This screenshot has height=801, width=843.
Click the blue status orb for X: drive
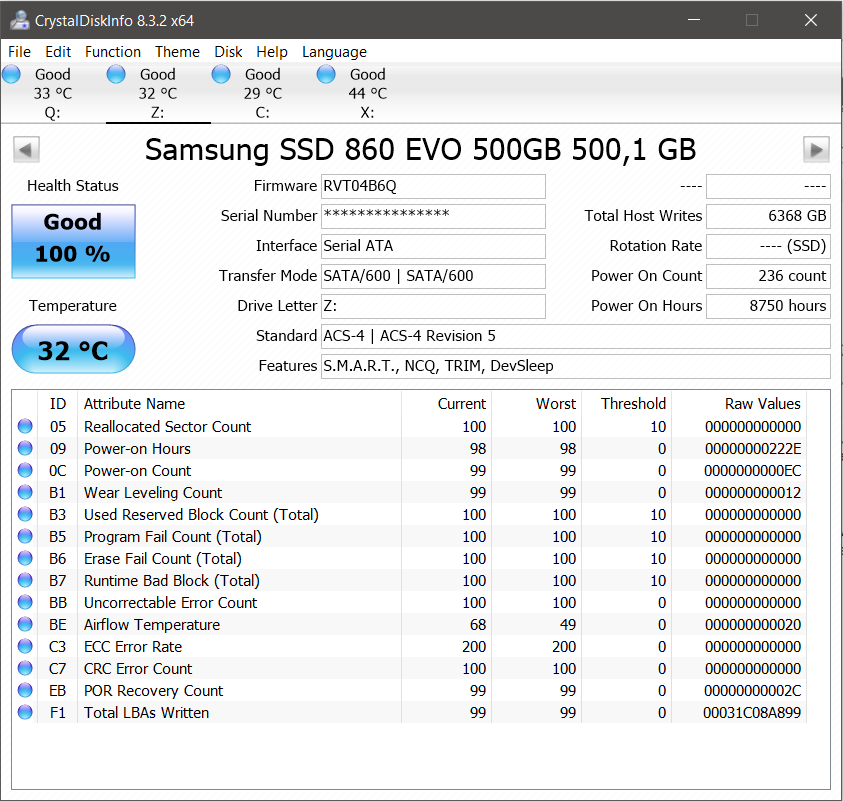tap(326, 74)
